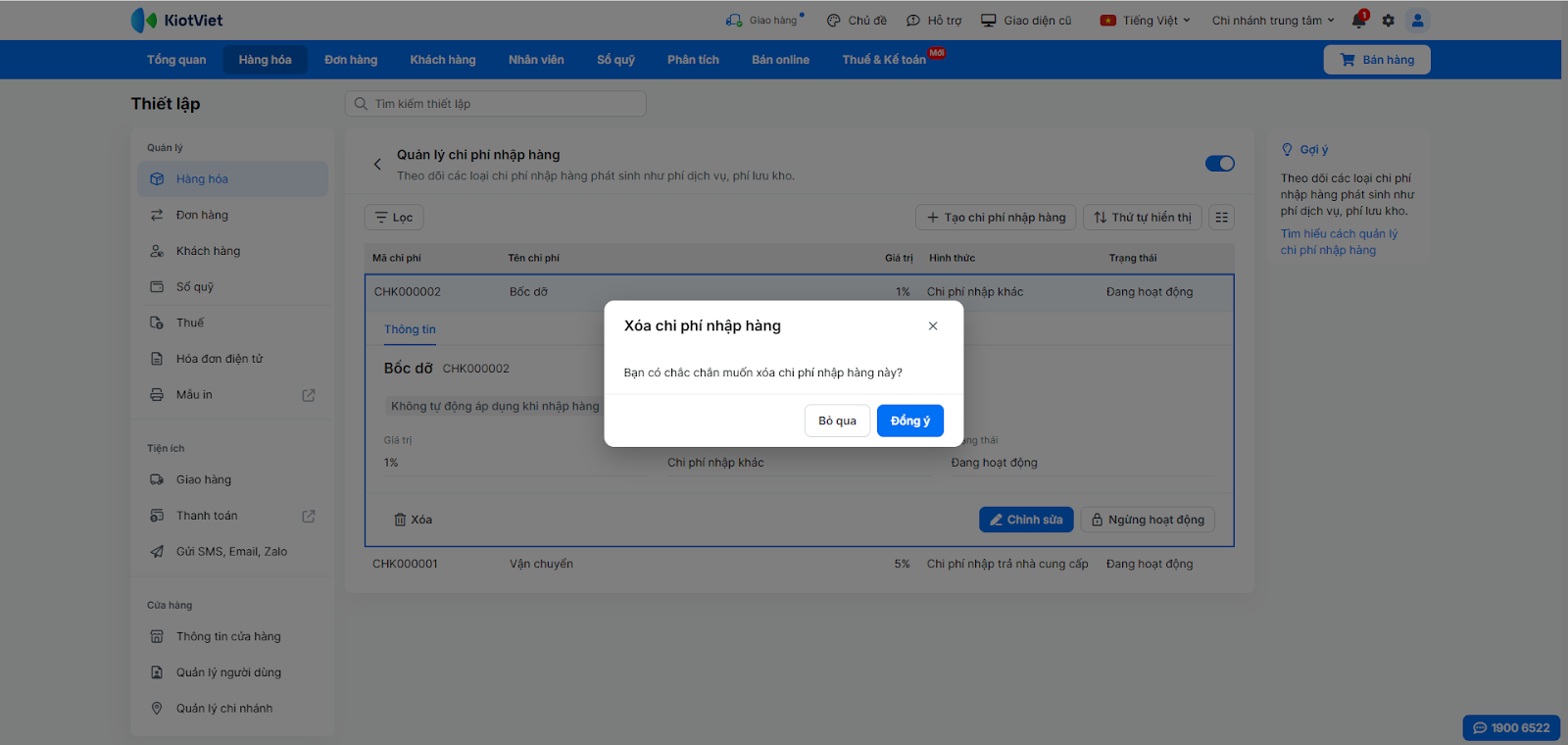Click the back arrow beside Quản lý chi phí nhập hàng
Screen dimensions: 1568x745
pos(377,165)
